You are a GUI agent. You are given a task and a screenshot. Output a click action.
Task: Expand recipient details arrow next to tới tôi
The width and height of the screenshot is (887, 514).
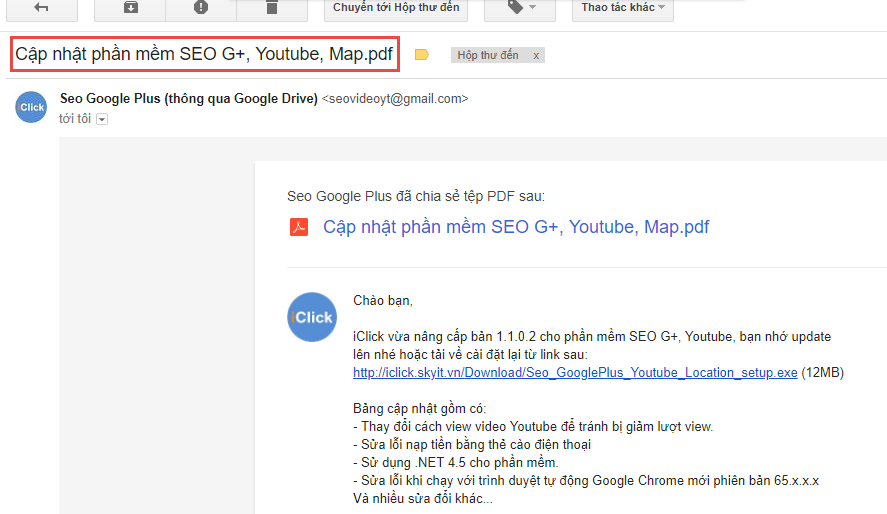point(102,119)
